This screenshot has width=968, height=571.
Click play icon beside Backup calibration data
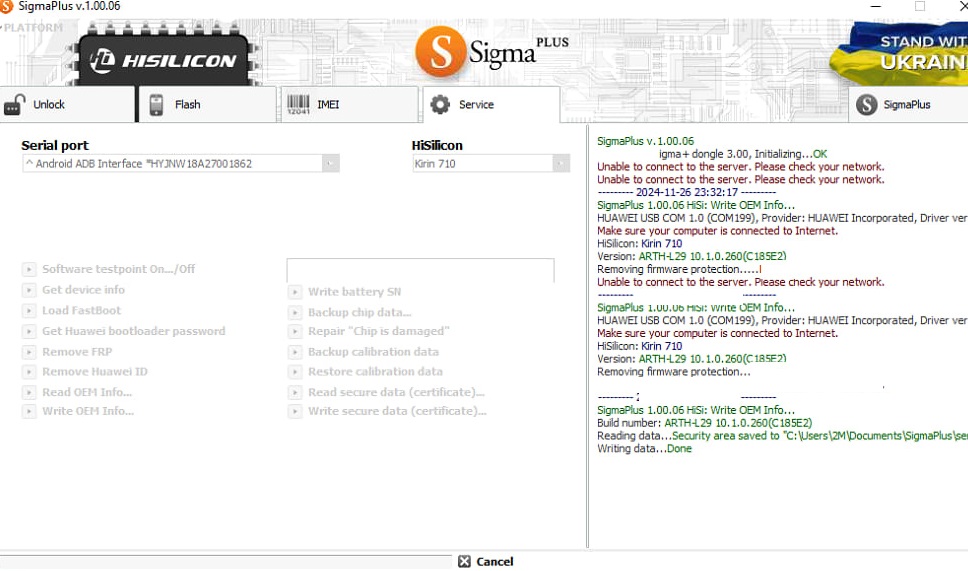coord(295,352)
